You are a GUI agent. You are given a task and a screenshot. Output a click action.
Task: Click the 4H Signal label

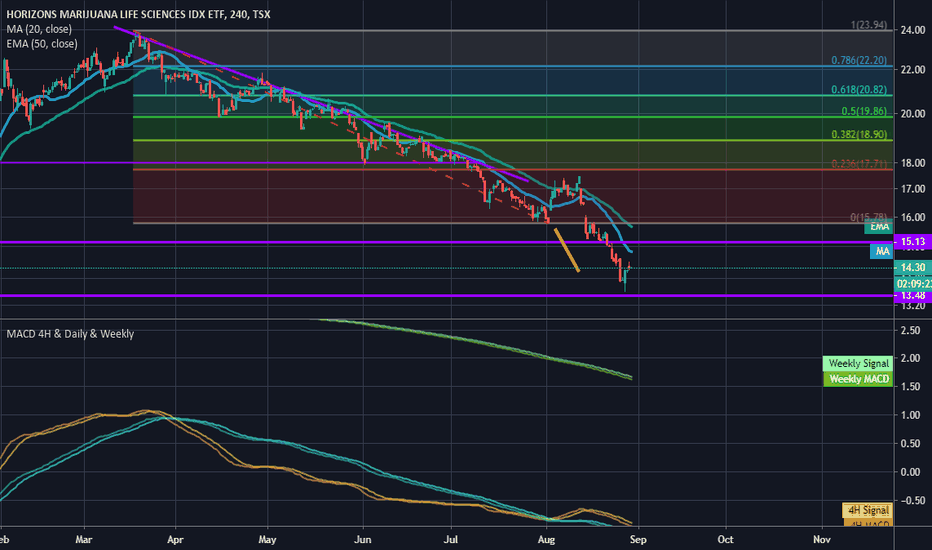[868, 510]
